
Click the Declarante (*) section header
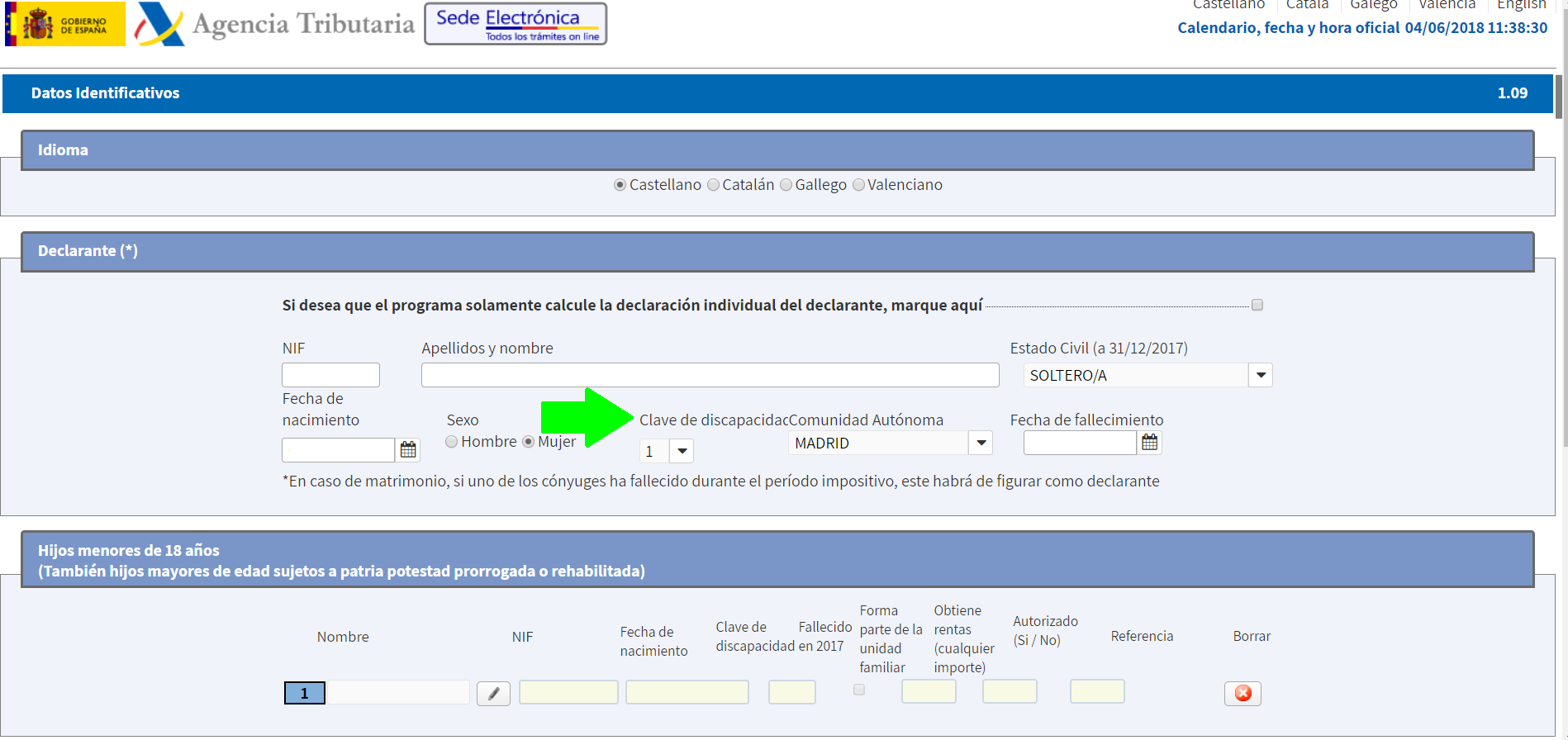pyautogui.click(x=777, y=251)
